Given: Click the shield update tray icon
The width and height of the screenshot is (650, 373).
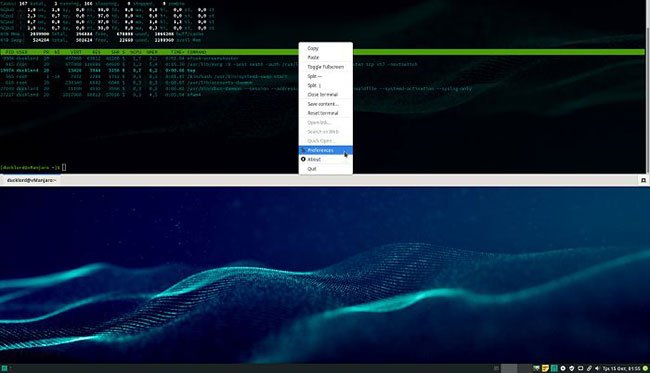Looking at the screenshot, I should 572,368.
